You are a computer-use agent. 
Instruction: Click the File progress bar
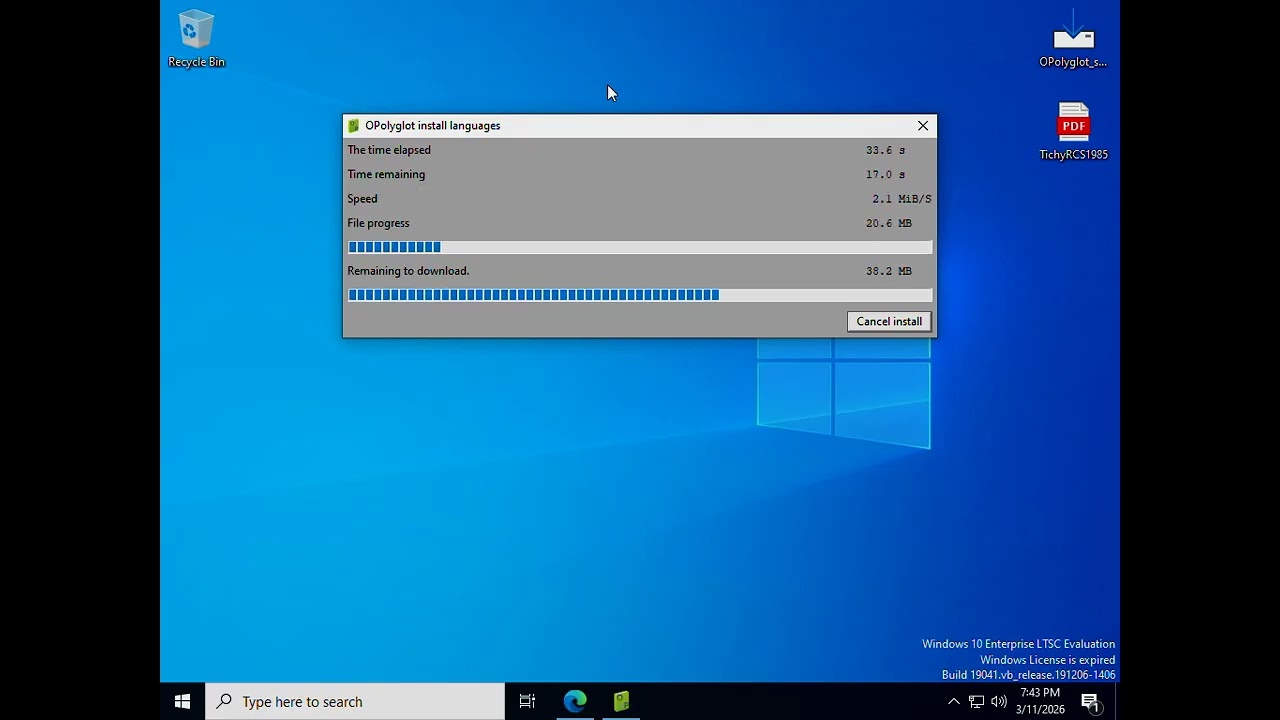point(640,247)
